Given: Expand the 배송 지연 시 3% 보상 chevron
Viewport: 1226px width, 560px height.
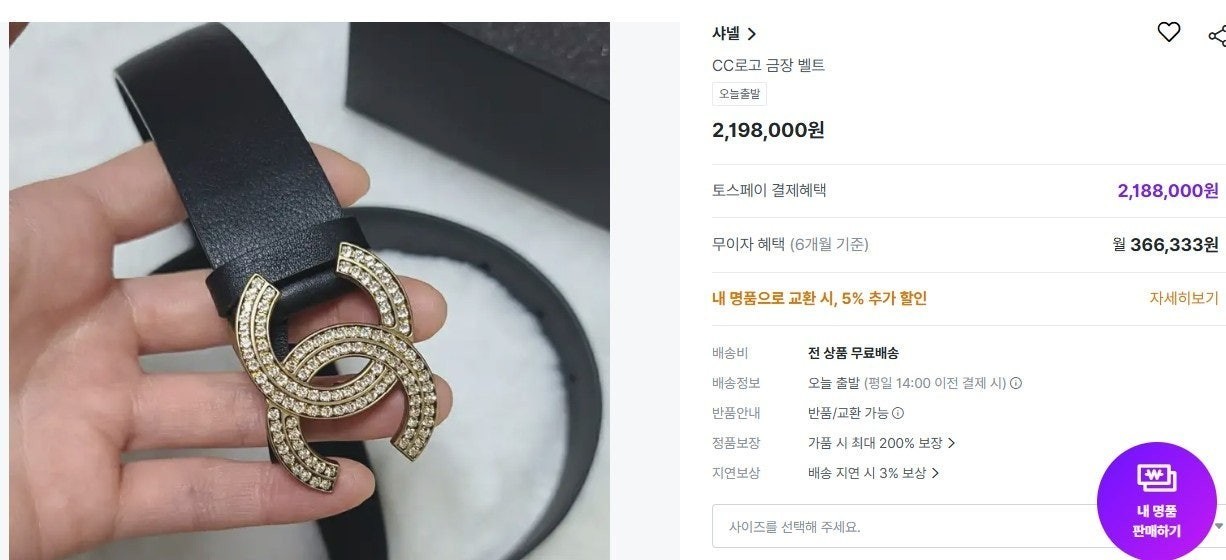Looking at the screenshot, I should pyautogui.click(x=935, y=473).
